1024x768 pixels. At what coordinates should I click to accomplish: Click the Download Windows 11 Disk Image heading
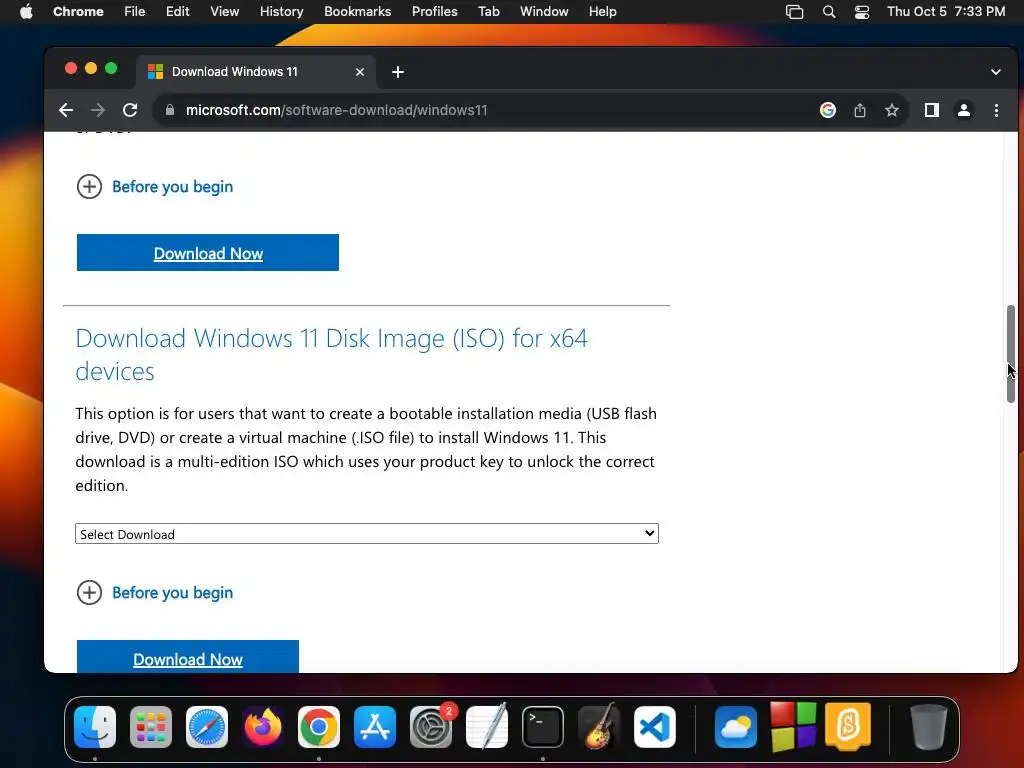(332, 355)
